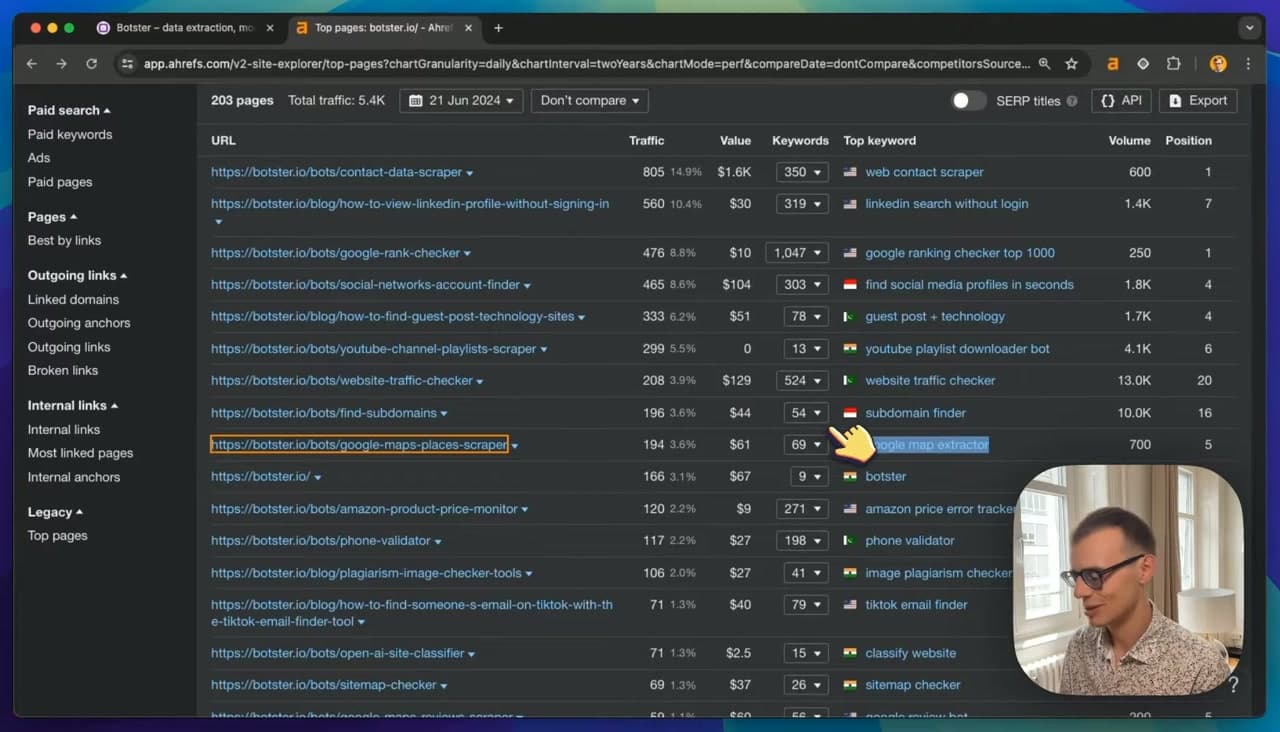Screen dimensions: 1280x732
Task: Open the Chrome three-dot menu
Action: tap(1248, 63)
